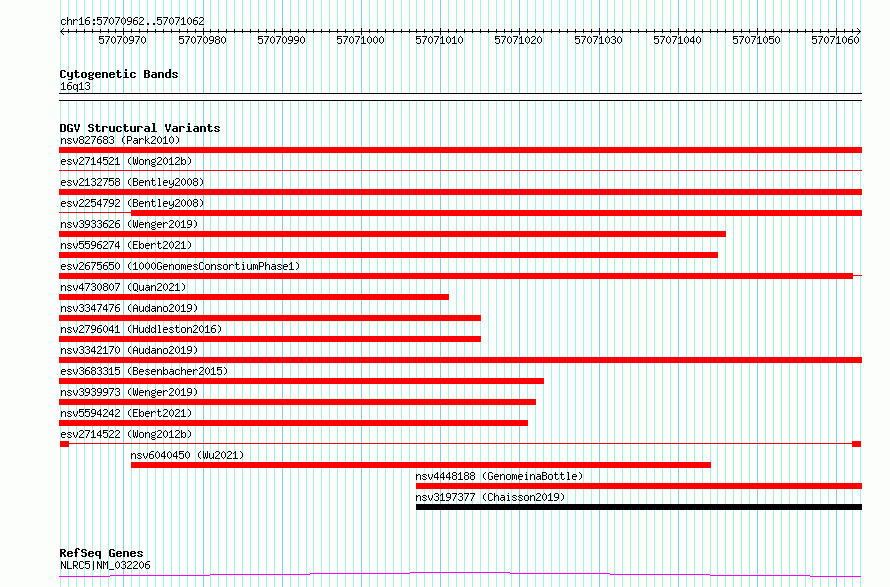Click ruler position 57071030
This screenshot has height=587, width=890.
tap(598, 40)
